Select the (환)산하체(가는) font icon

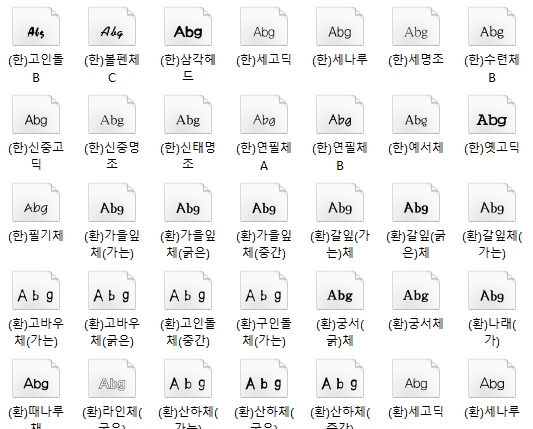pyautogui.click(x=188, y=379)
